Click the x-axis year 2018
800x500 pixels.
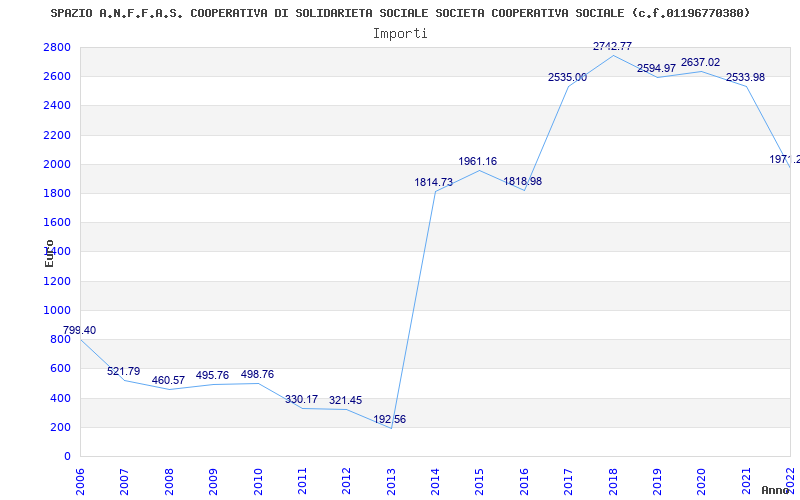pyautogui.click(x=613, y=482)
